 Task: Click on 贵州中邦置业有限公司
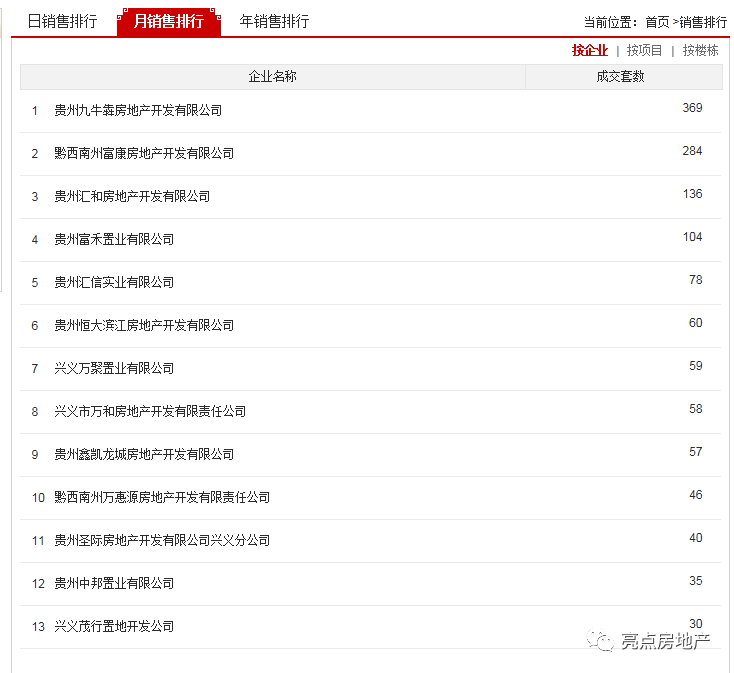tap(114, 584)
